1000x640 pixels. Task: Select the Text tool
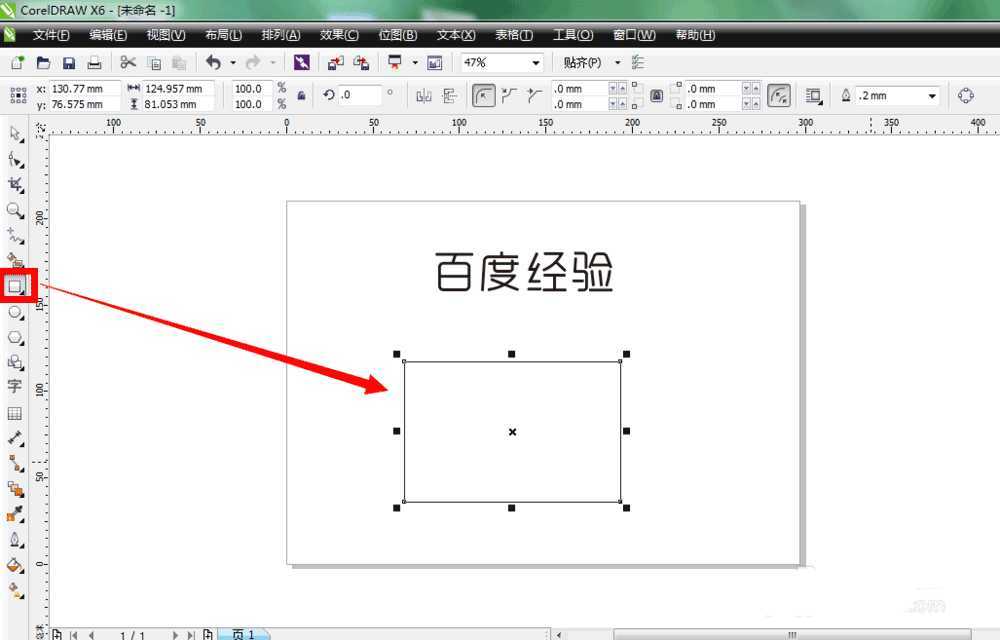15,387
